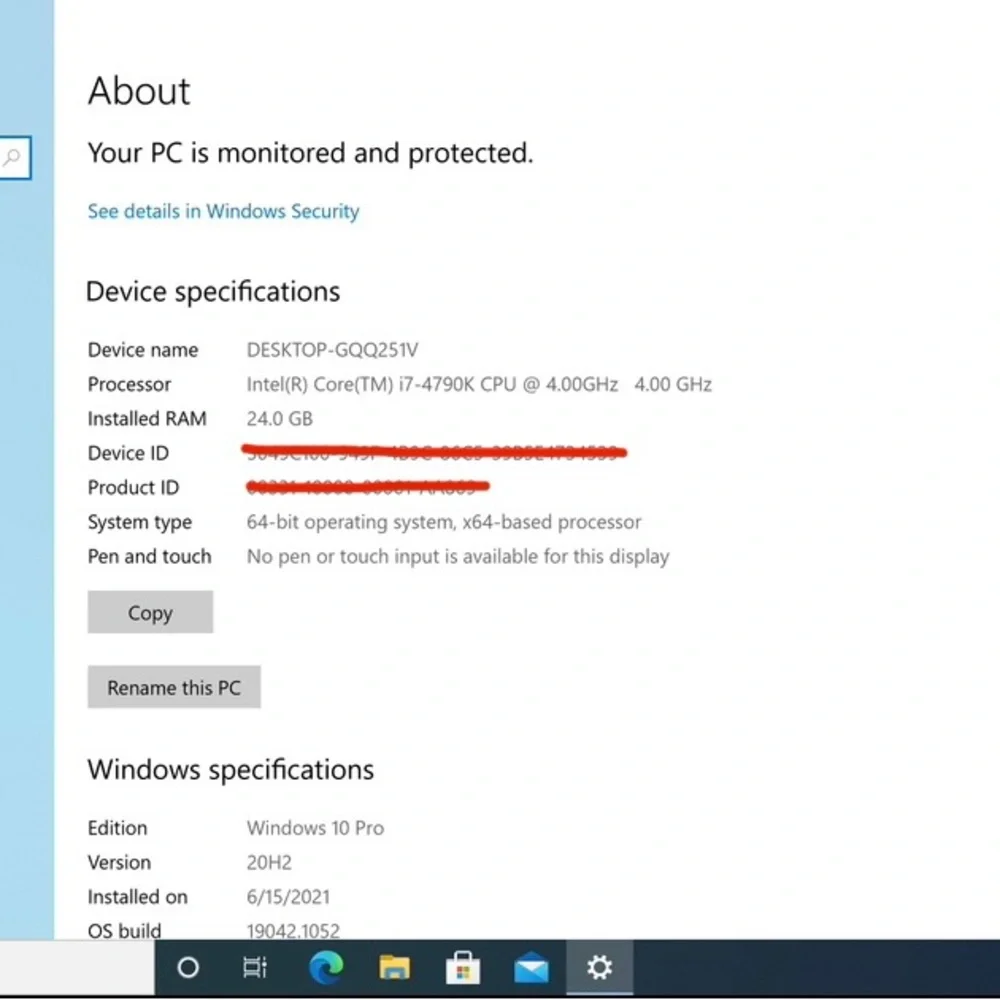The image size is (1000, 1000).
Task: Click the Copy button under Device specifications
Action: point(150,612)
